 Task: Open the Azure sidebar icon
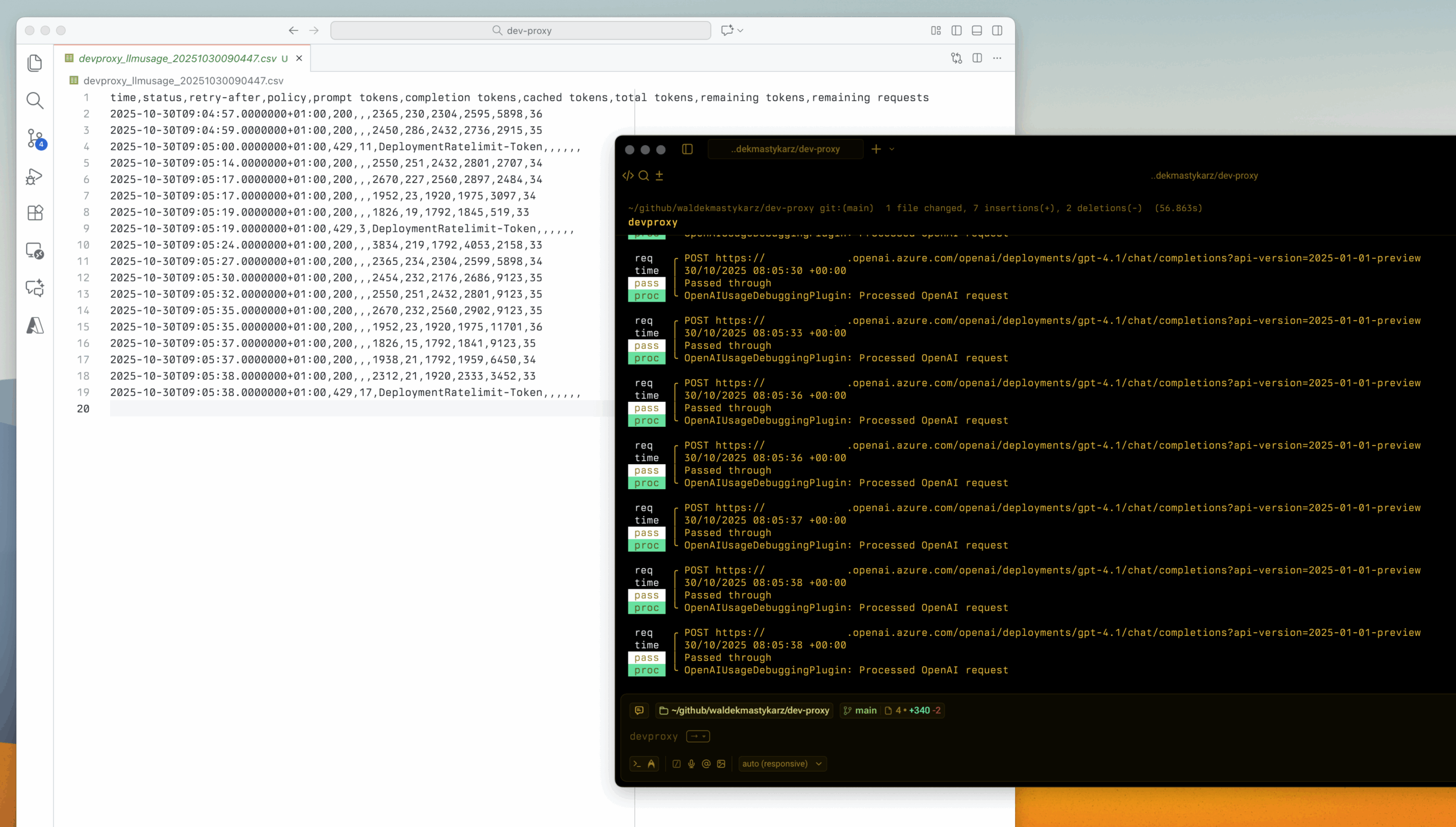35,326
